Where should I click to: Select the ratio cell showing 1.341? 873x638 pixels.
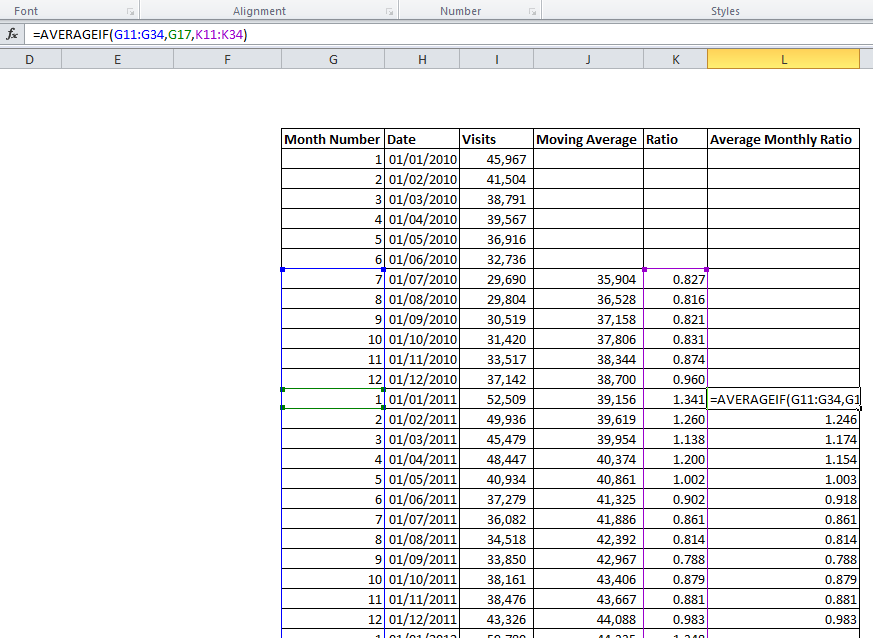(675, 400)
